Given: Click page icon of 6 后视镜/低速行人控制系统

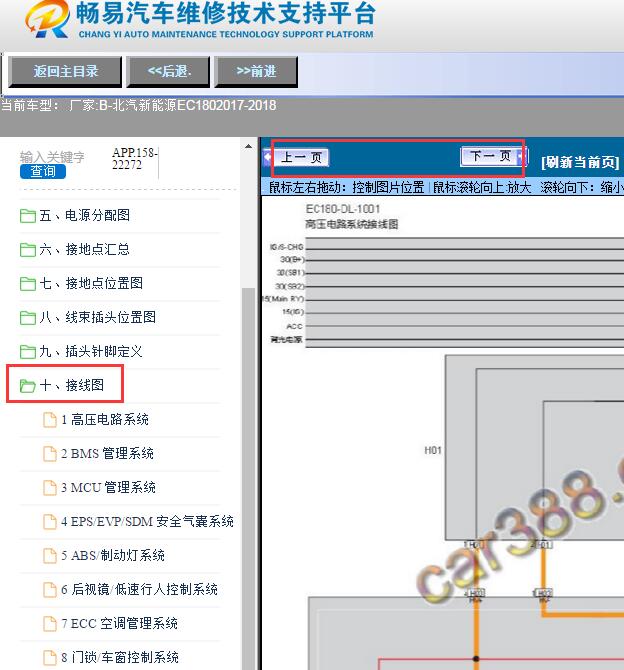Looking at the screenshot, I should pos(50,590).
